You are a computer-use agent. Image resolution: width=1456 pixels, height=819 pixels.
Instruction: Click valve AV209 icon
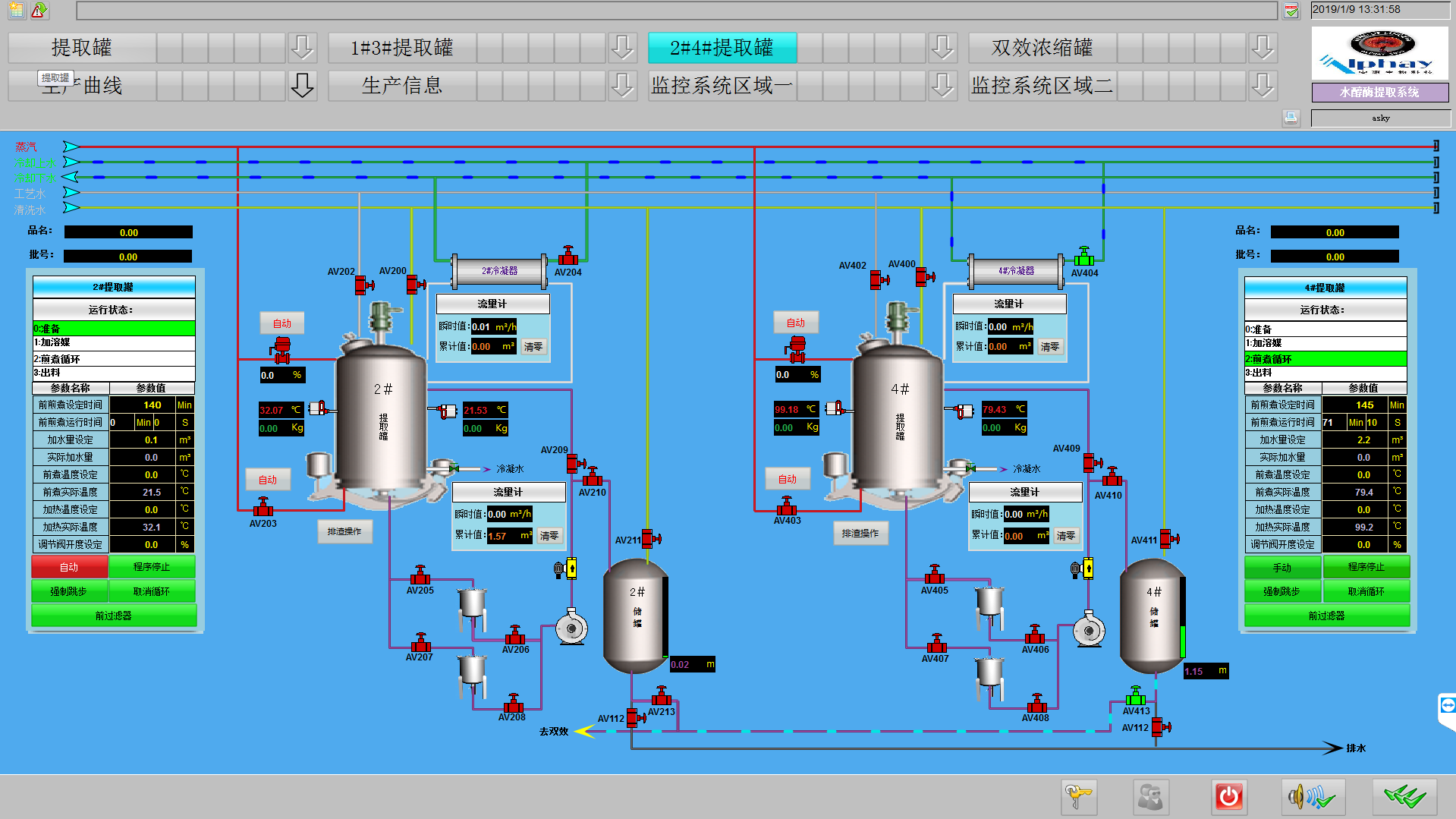pyautogui.click(x=575, y=462)
